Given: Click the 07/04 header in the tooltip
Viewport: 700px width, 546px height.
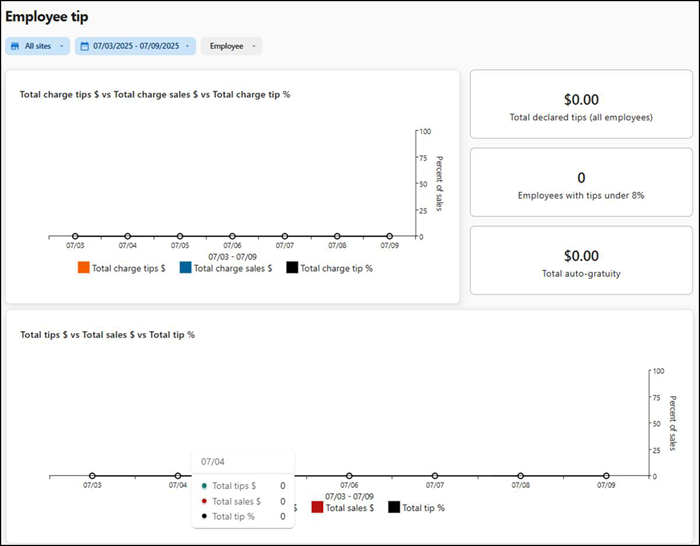Looking at the screenshot, I should (x=212, y=462).
